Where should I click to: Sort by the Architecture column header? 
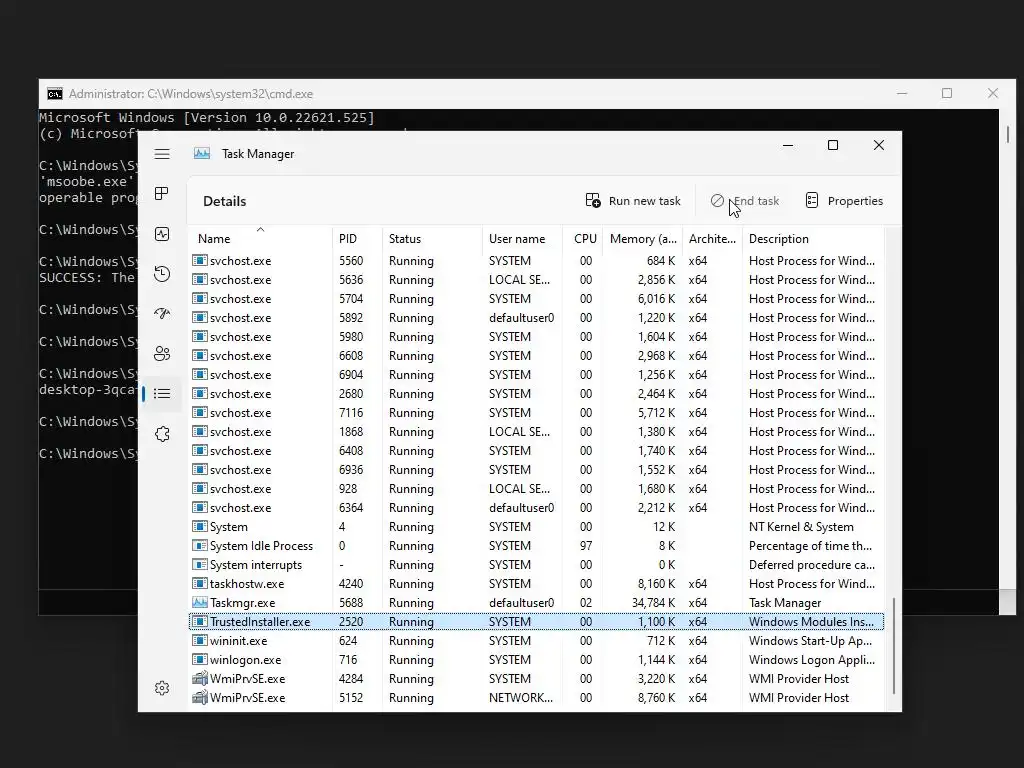(712, 238)
